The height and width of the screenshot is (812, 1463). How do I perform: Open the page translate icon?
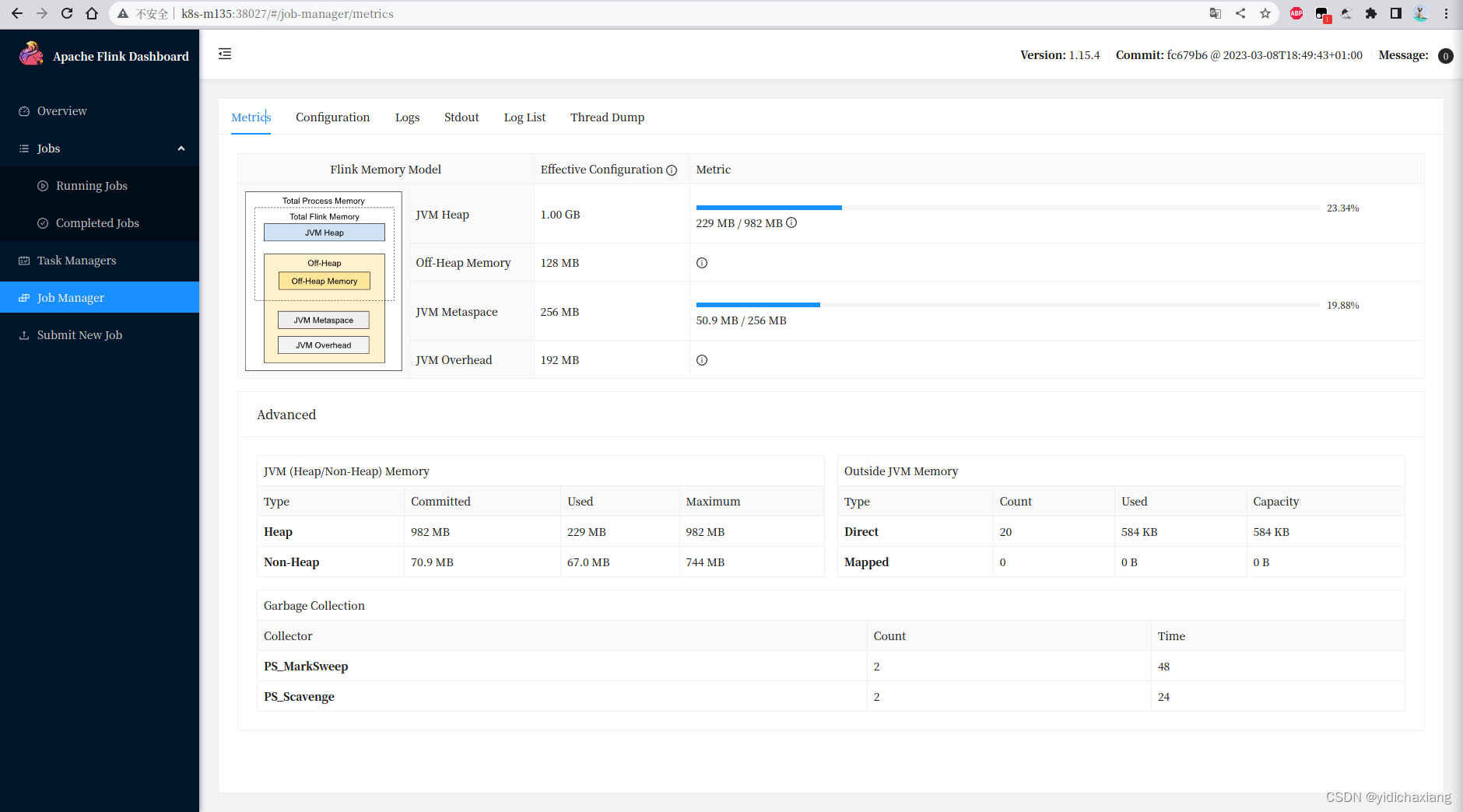[1216, 13]
